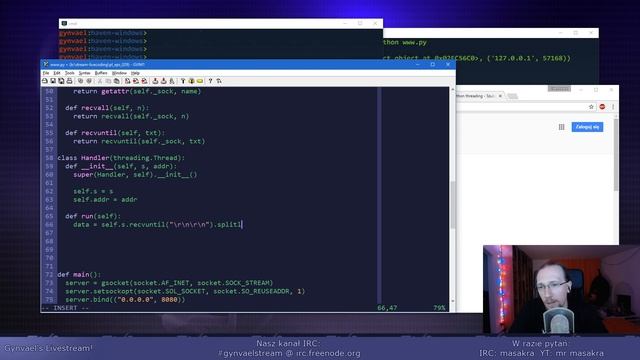Click the Find Next toolbar icon
The image size is (640, 360).
pos(136,81)
